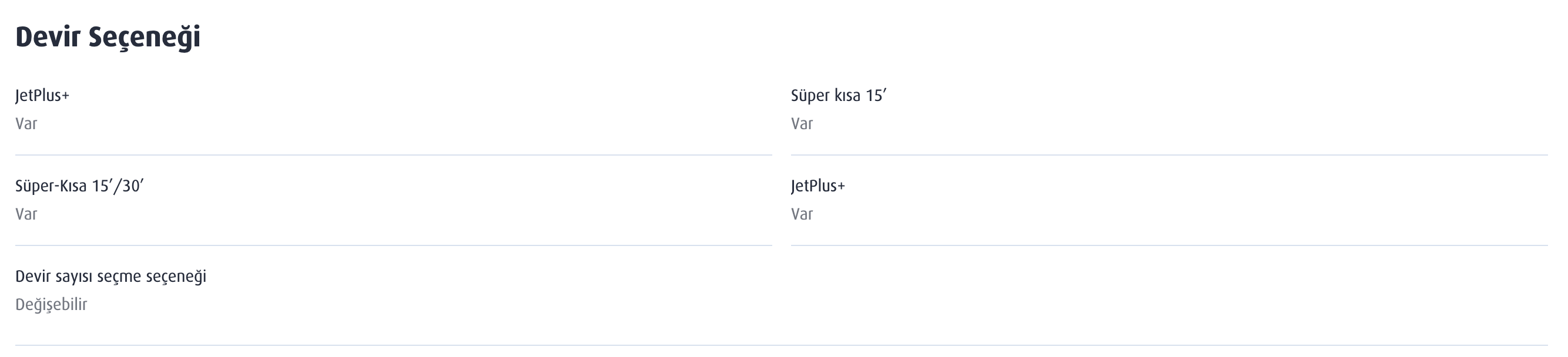
Task: Select the Devir sayısı seçme seçeneği label
Action: point(110,277)
